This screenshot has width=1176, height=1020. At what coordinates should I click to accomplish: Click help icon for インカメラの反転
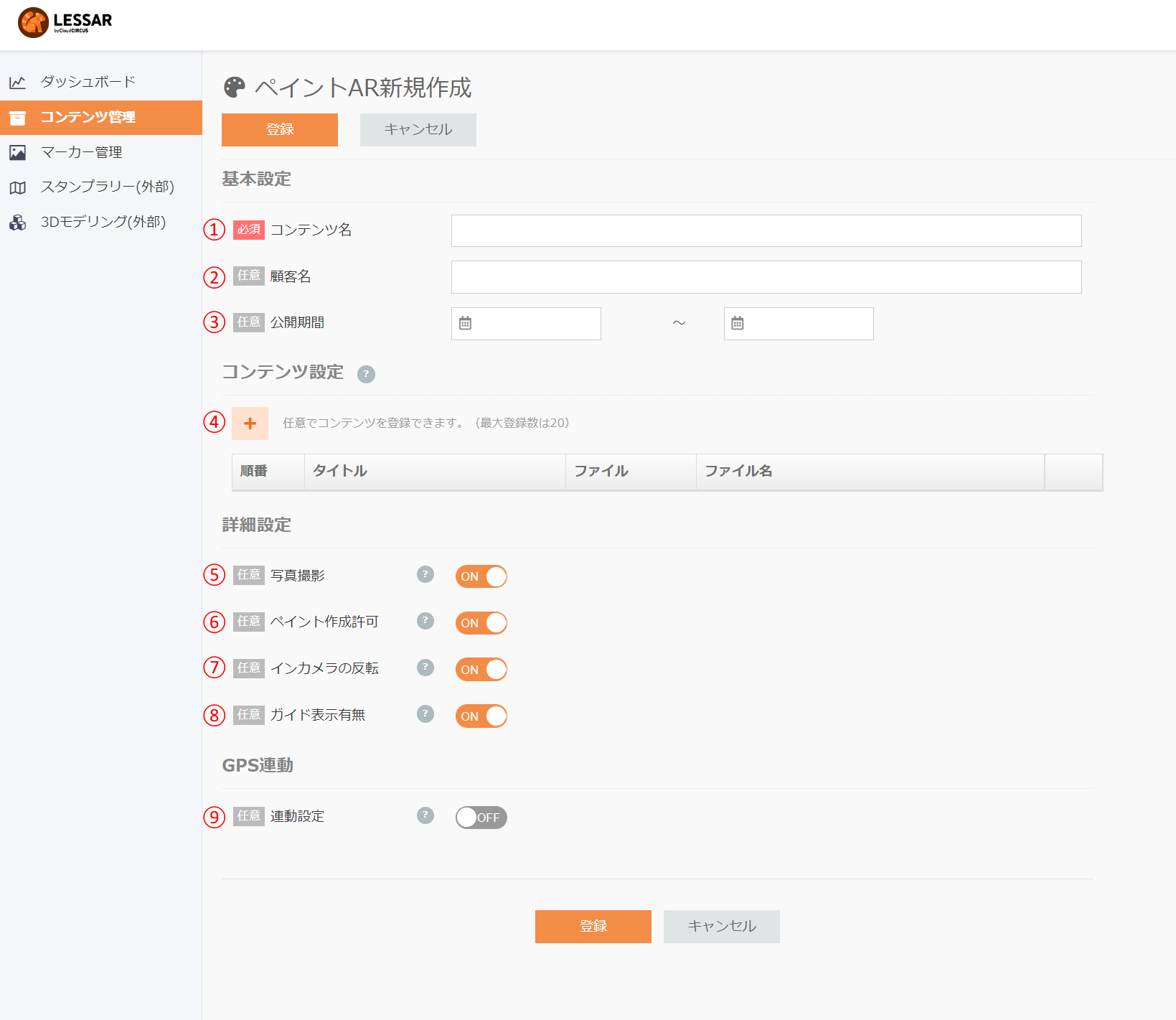coord(425,668)
